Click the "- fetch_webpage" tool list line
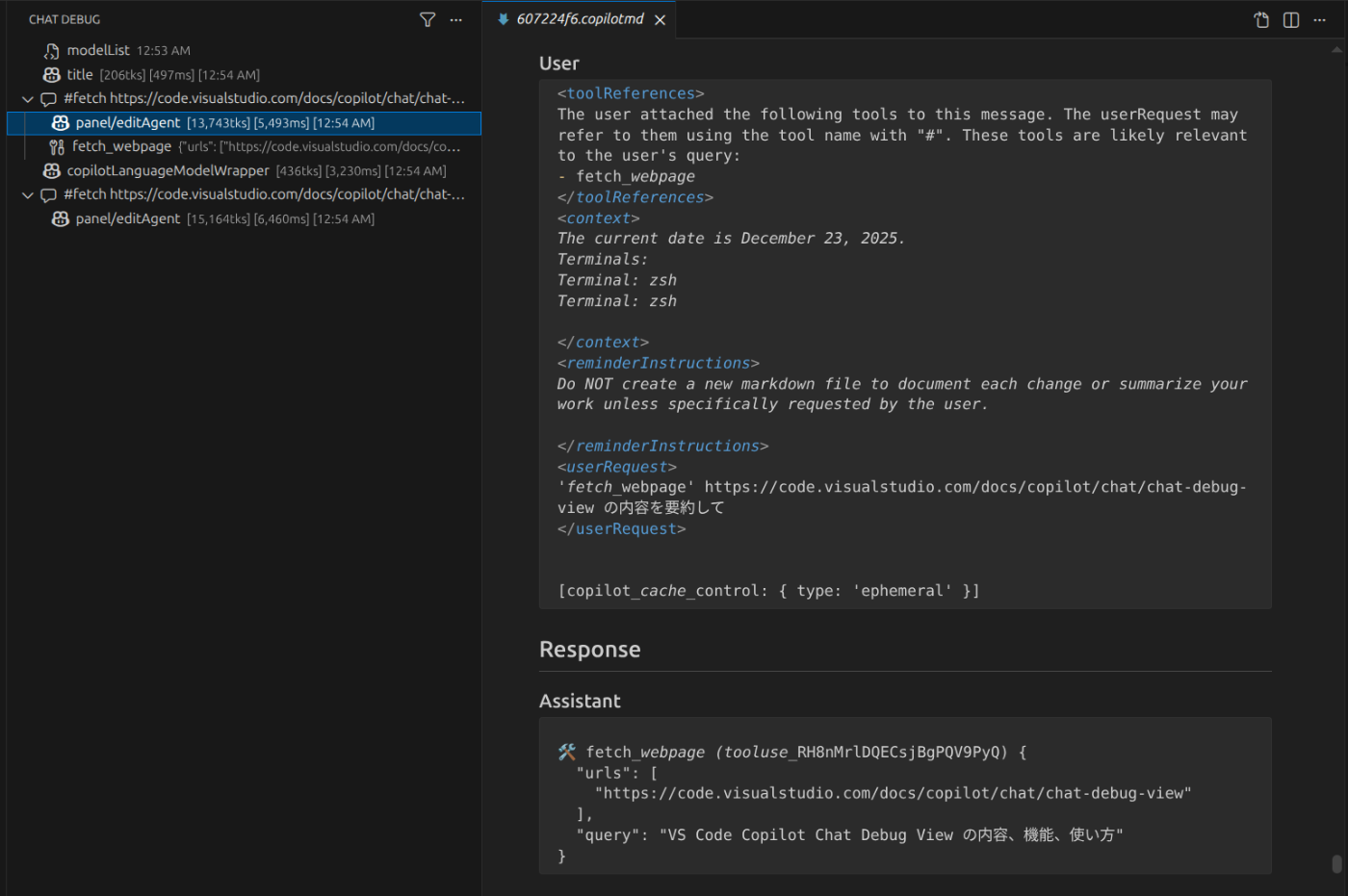The width and height of the screenshot is (1348, 896). pyautogui.click(x=626, y=177)
